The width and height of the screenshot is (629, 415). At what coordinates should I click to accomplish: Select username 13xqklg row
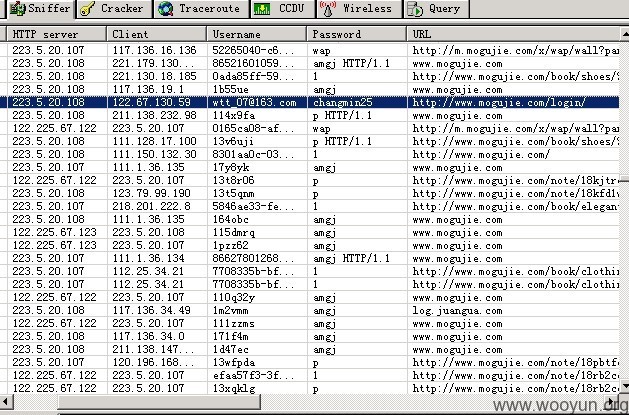tap(309, 389)
